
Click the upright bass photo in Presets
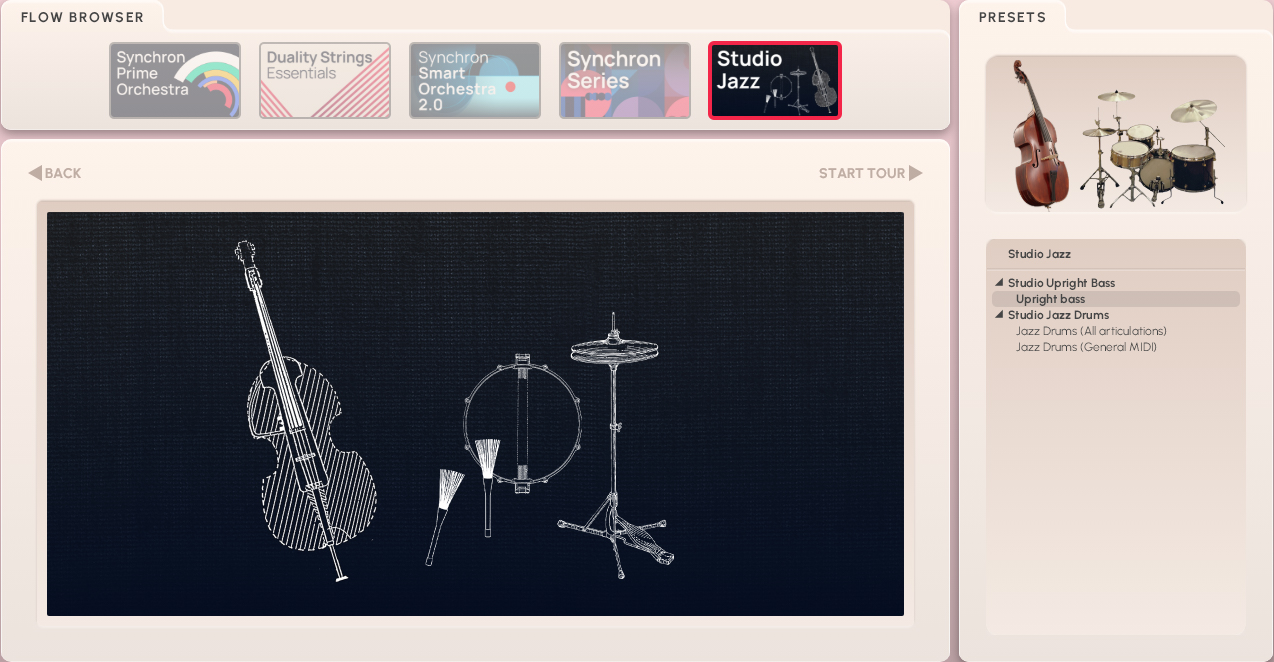[1040, 134]
